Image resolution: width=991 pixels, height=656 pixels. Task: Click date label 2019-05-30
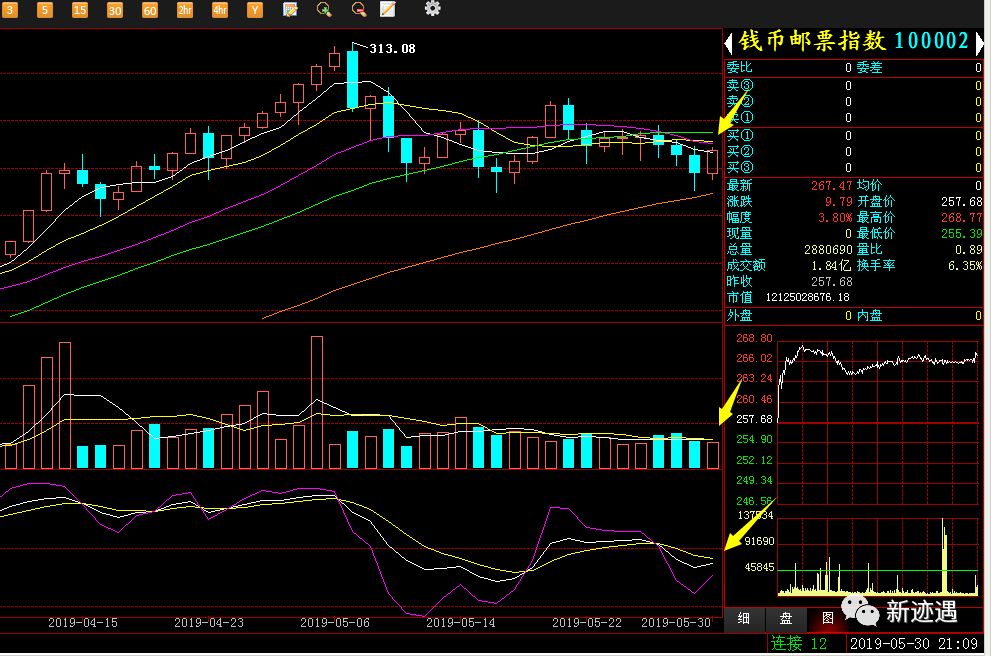[676, 623]
